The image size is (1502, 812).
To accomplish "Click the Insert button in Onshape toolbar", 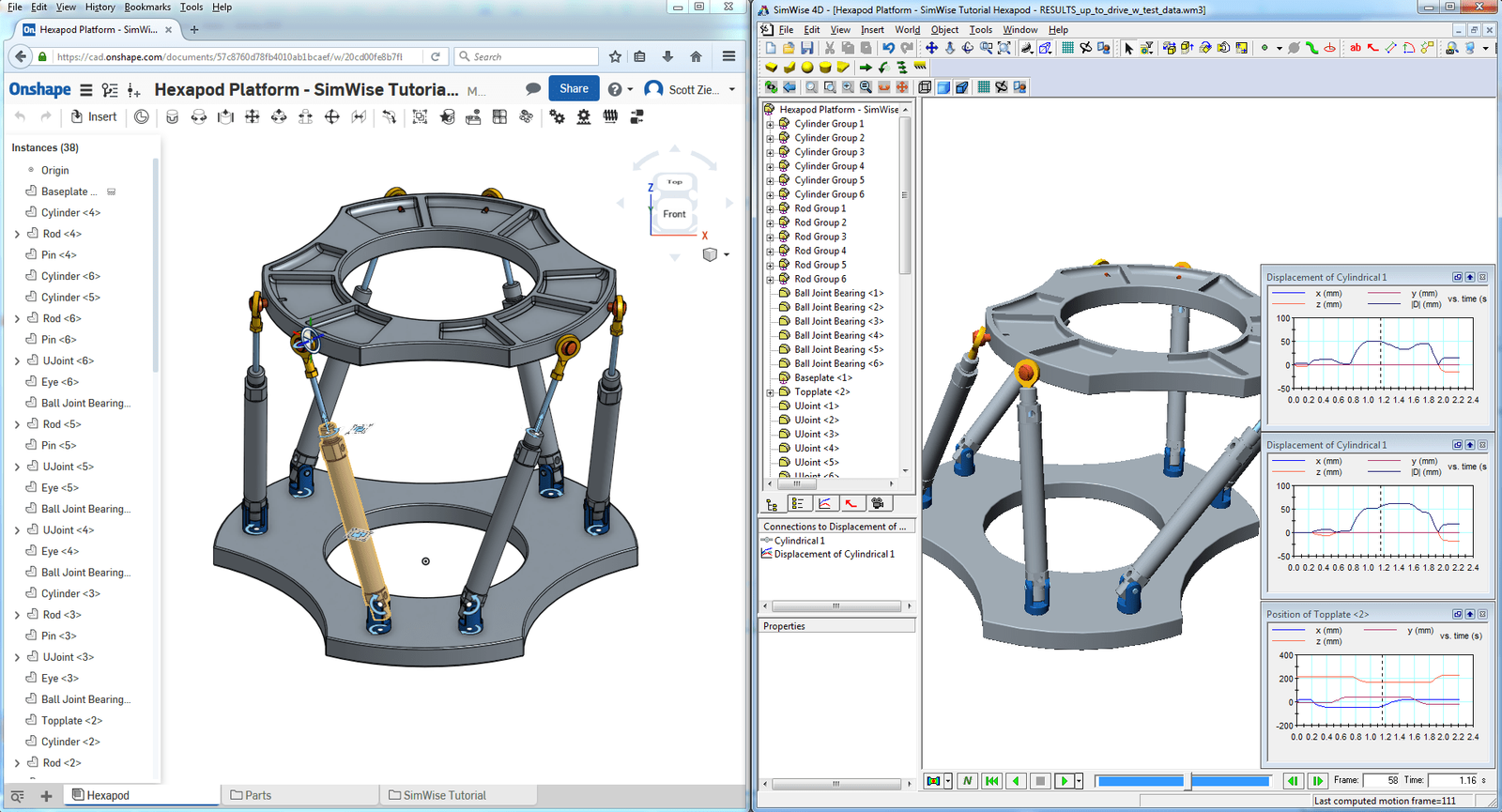I will 94,117.
